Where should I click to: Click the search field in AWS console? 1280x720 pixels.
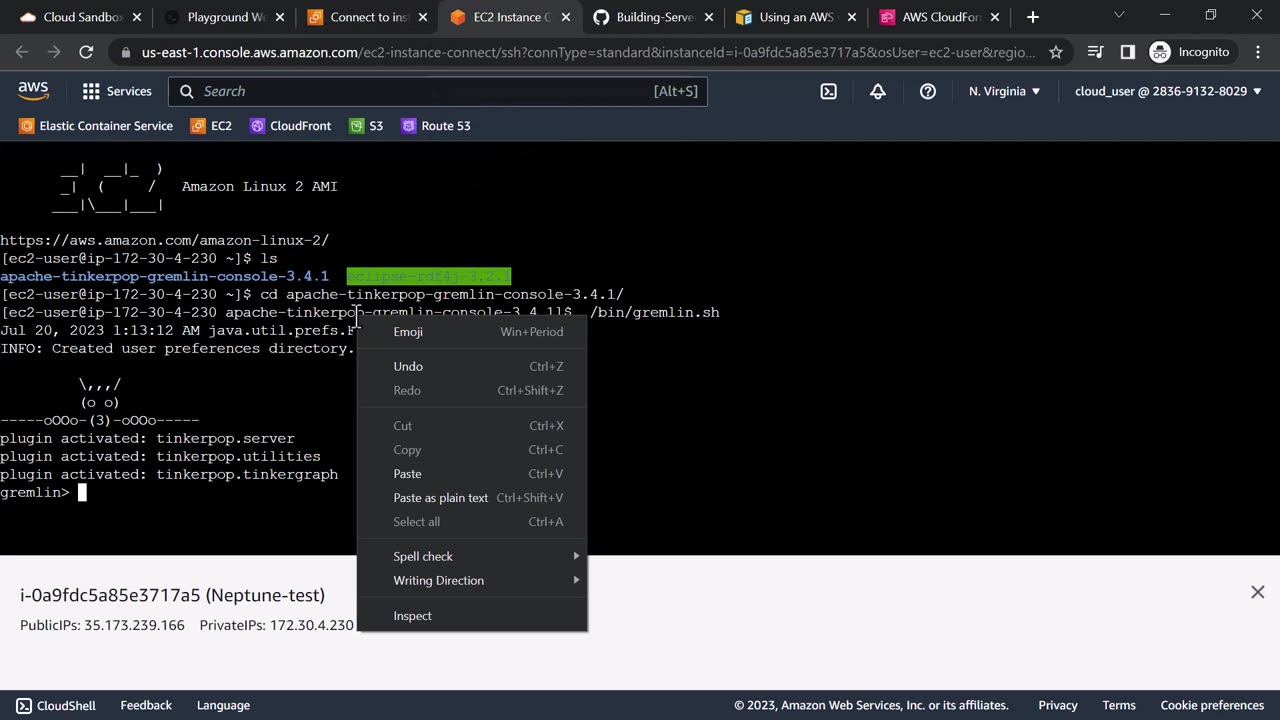(x=438, y=91)
